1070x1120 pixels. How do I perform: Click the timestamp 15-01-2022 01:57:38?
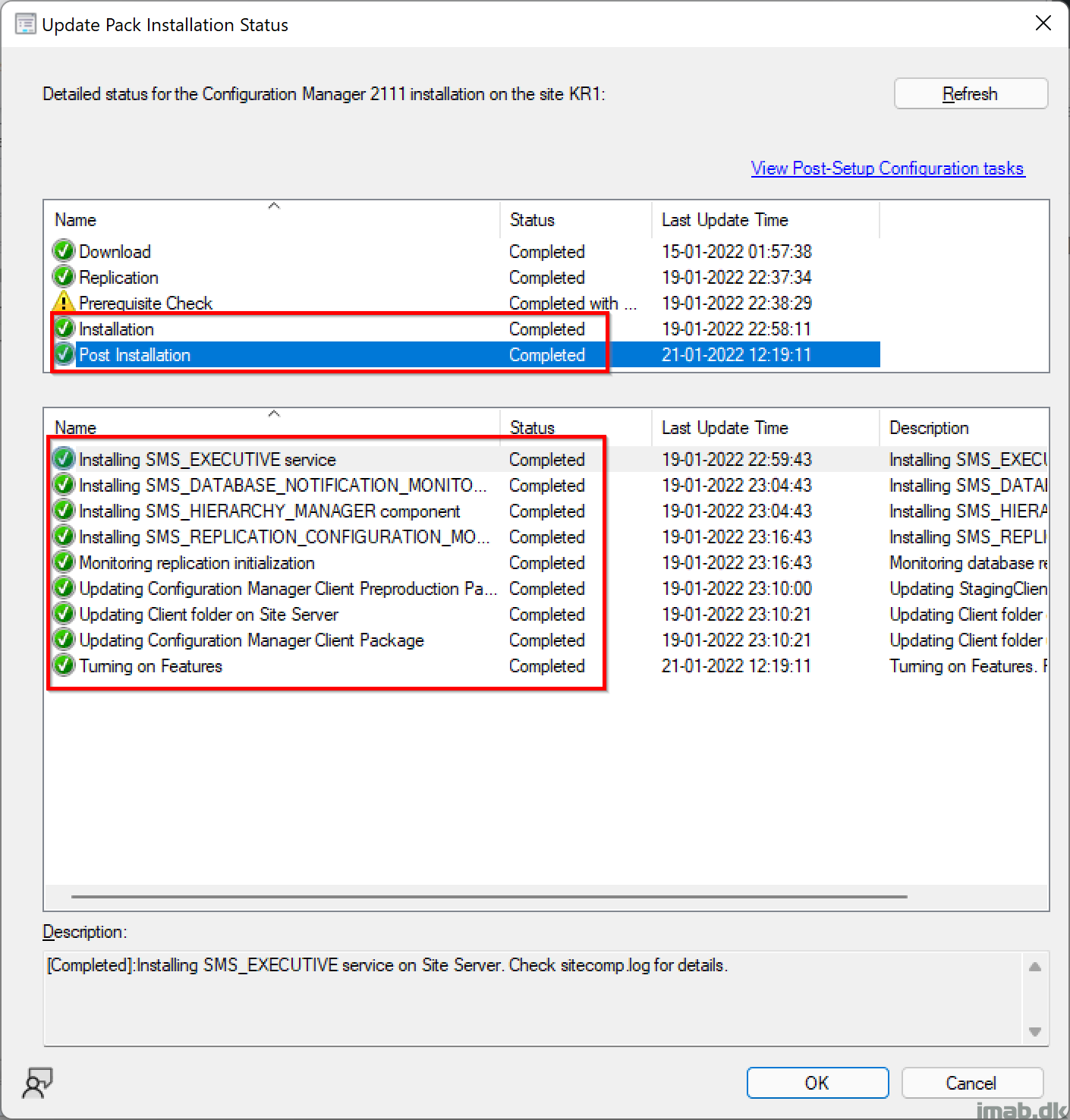point(736,251)
